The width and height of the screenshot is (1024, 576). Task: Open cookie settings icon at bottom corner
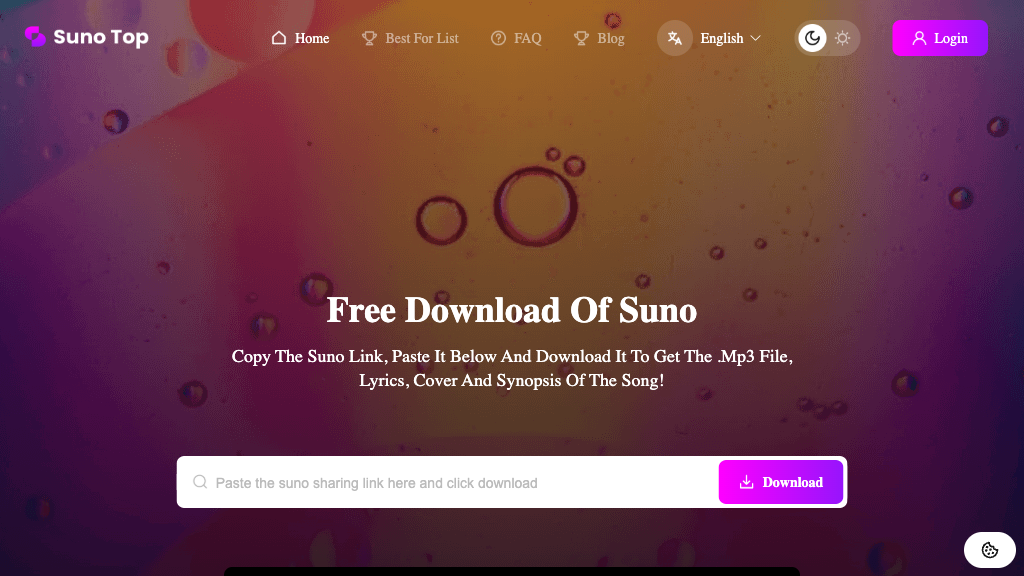coord(989,550)
